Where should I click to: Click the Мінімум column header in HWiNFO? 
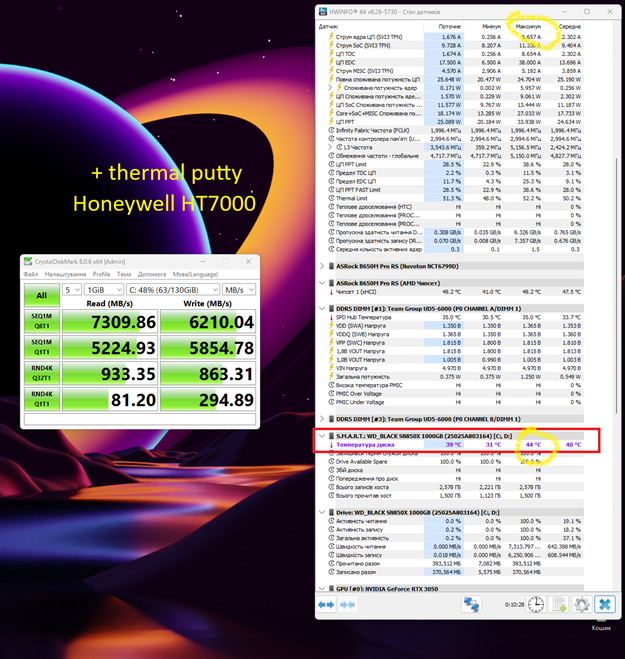[x=483, y=26]
